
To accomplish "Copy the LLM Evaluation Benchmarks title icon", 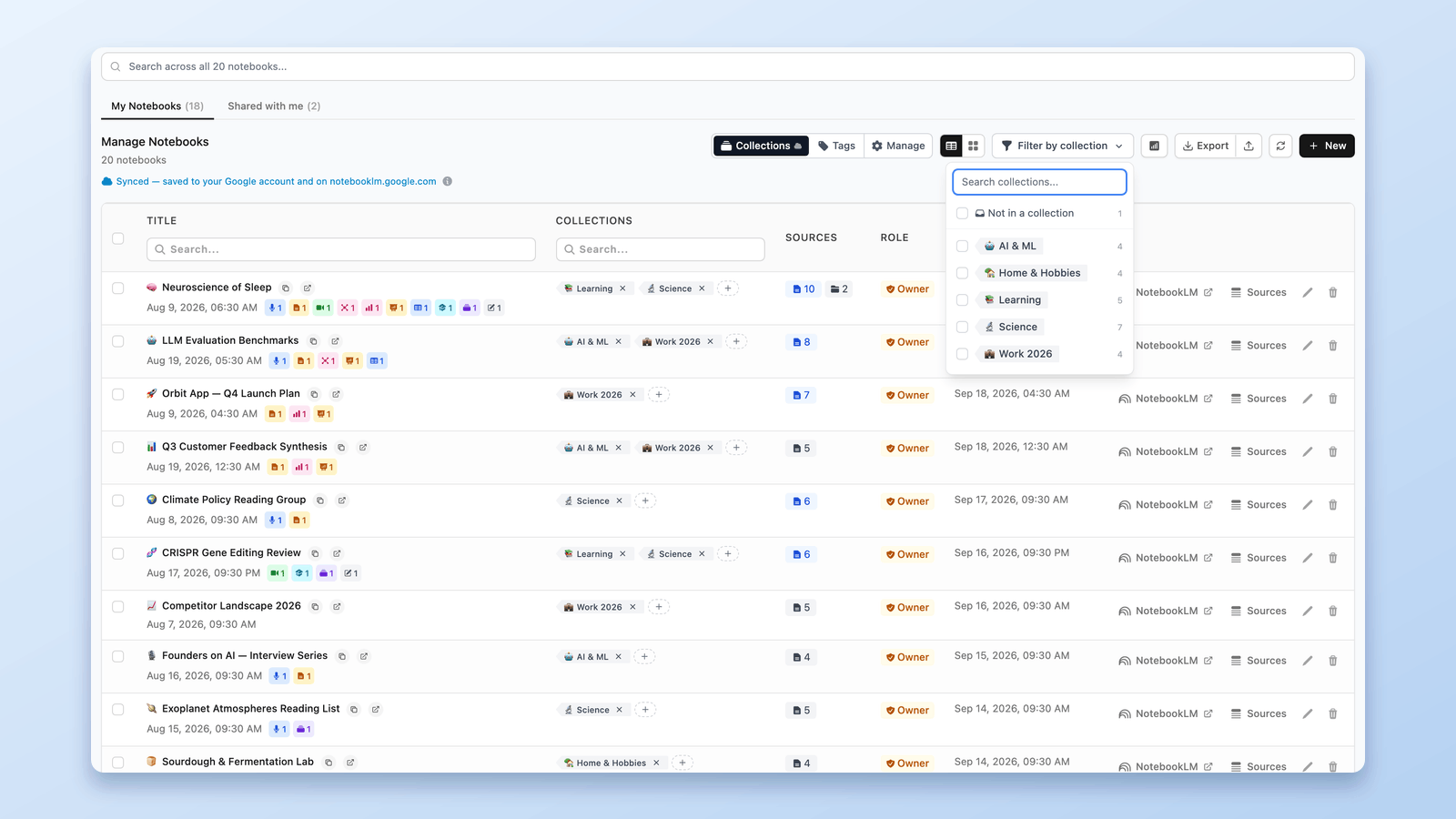I will [x=313, y=341].
